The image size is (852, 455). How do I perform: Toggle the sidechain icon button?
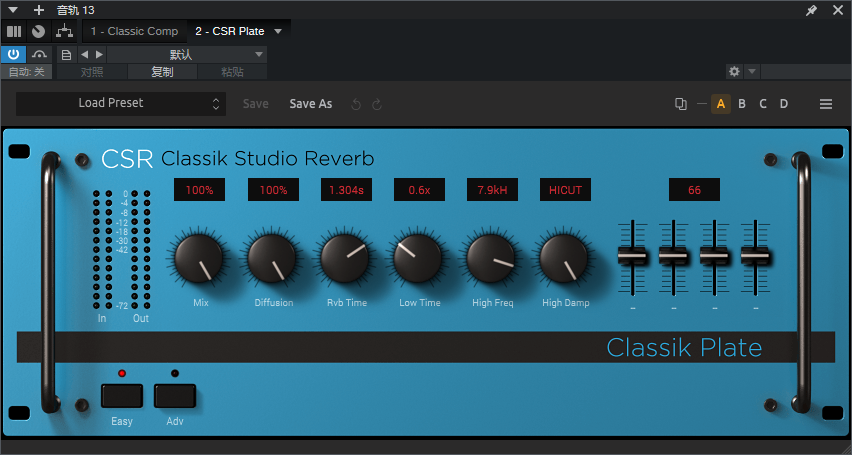[x=39, y=54]
